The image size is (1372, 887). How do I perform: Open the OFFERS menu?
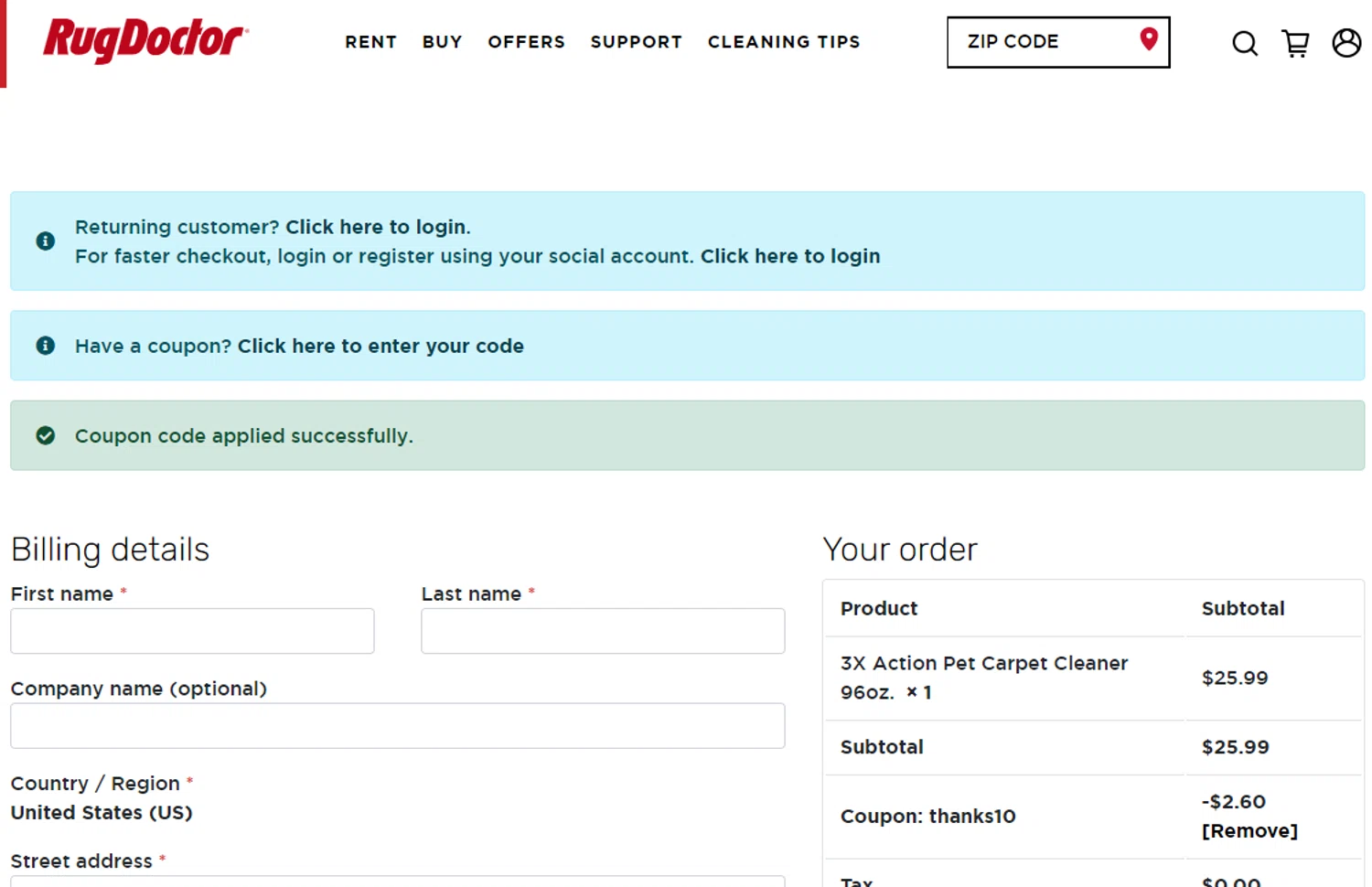[x=526, y=42]
